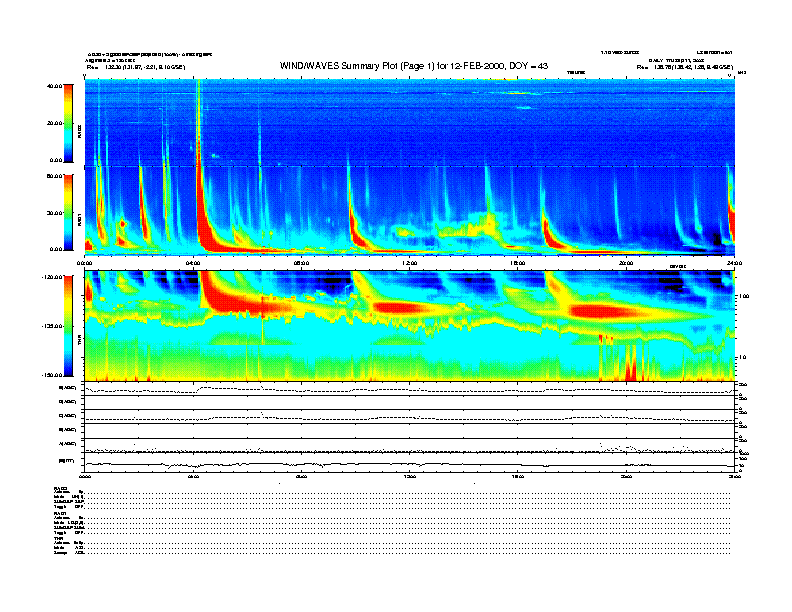This screenshot has height=612, width=792.
Task: Click '16:00' tick label under RAD1 spectrogram
Action: coord(518,263)
